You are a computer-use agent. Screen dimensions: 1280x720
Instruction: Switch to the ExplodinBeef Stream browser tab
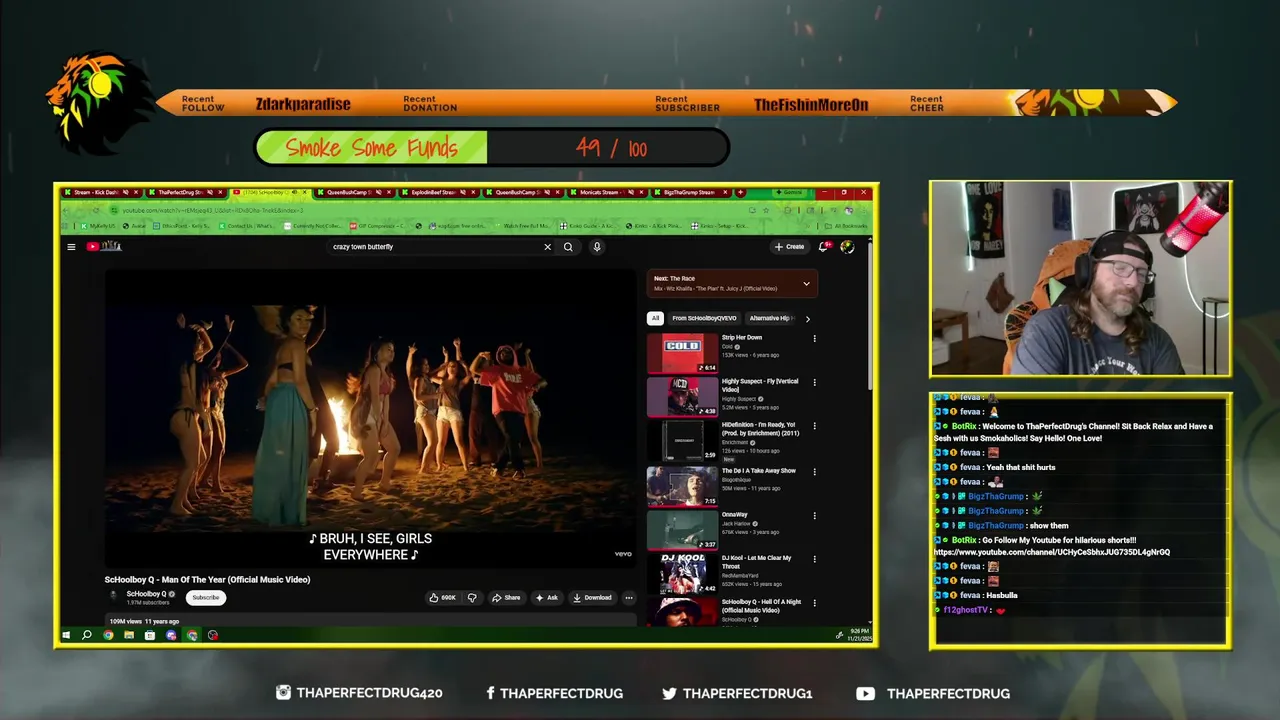click(440, 192)
